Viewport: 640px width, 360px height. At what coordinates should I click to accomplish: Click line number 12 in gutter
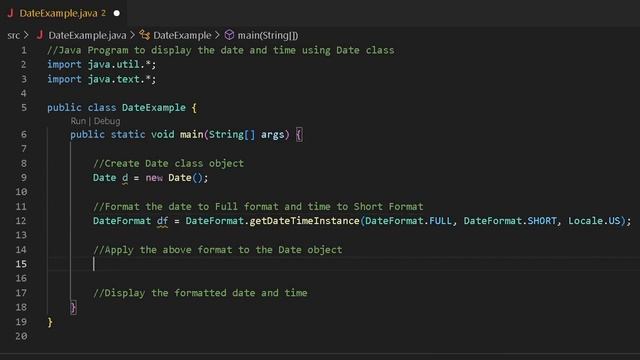[x=21, y=221]
